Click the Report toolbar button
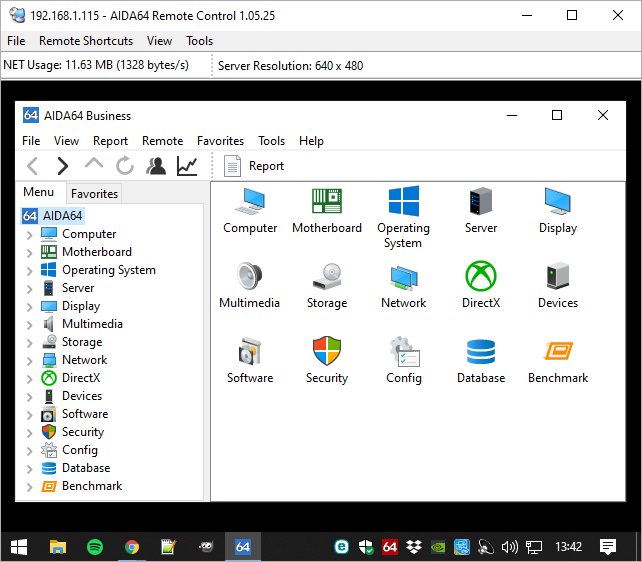The width and height of the screenshot is (642, 562). [254, 166]
